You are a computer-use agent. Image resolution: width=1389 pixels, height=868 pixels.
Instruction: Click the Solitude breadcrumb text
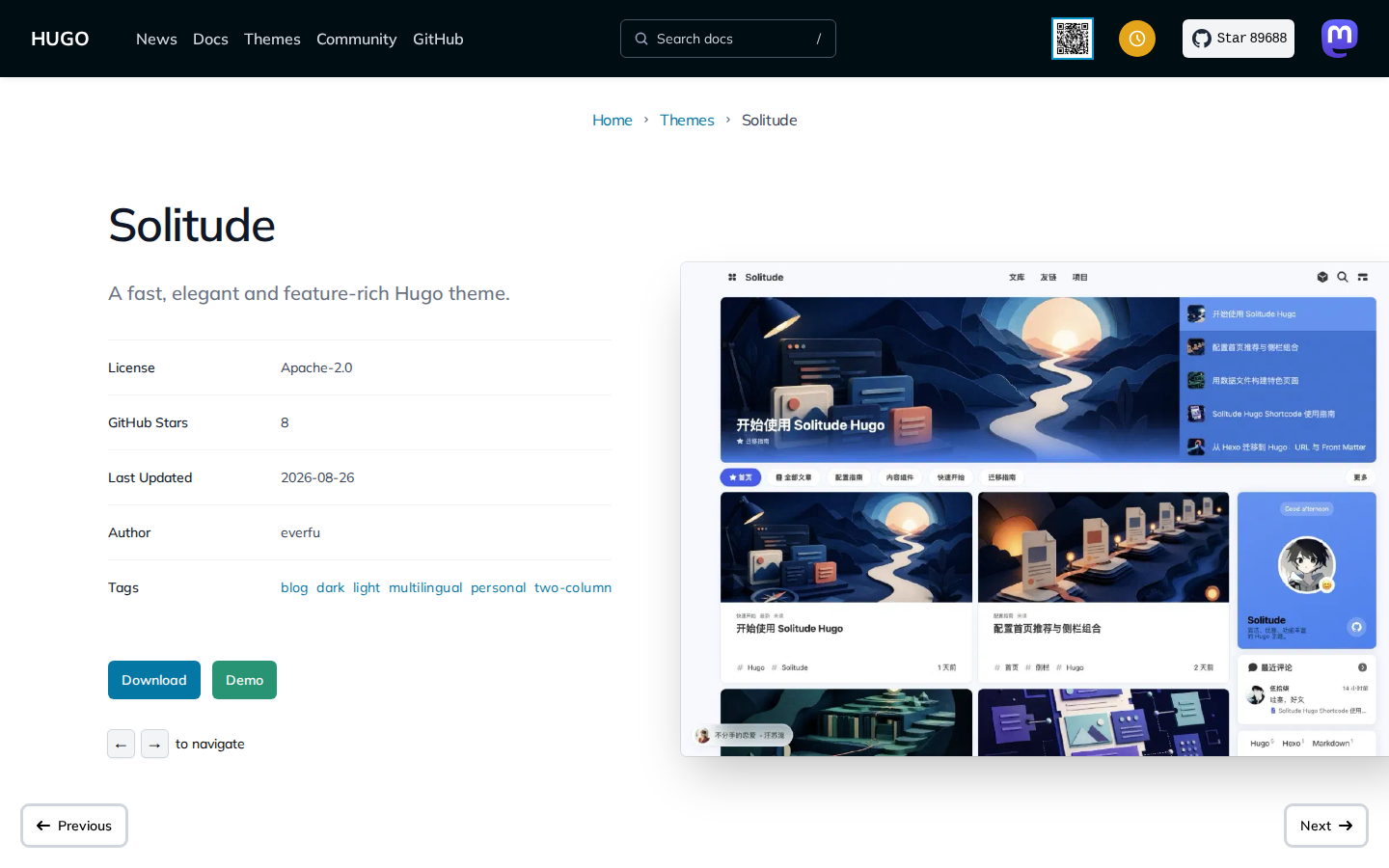[x=769, y=120]
